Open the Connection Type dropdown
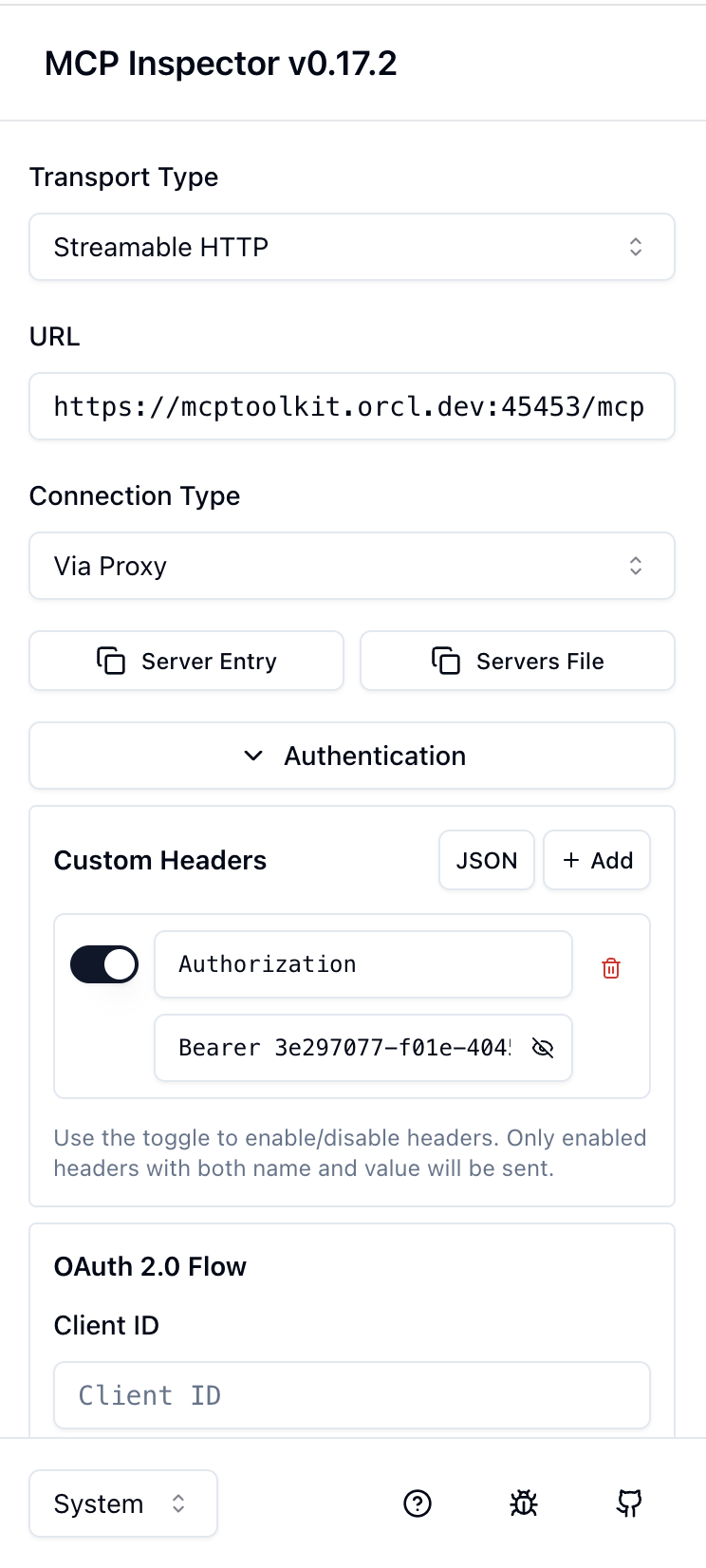Screen dimensions: 706x1568 (352, 566)
